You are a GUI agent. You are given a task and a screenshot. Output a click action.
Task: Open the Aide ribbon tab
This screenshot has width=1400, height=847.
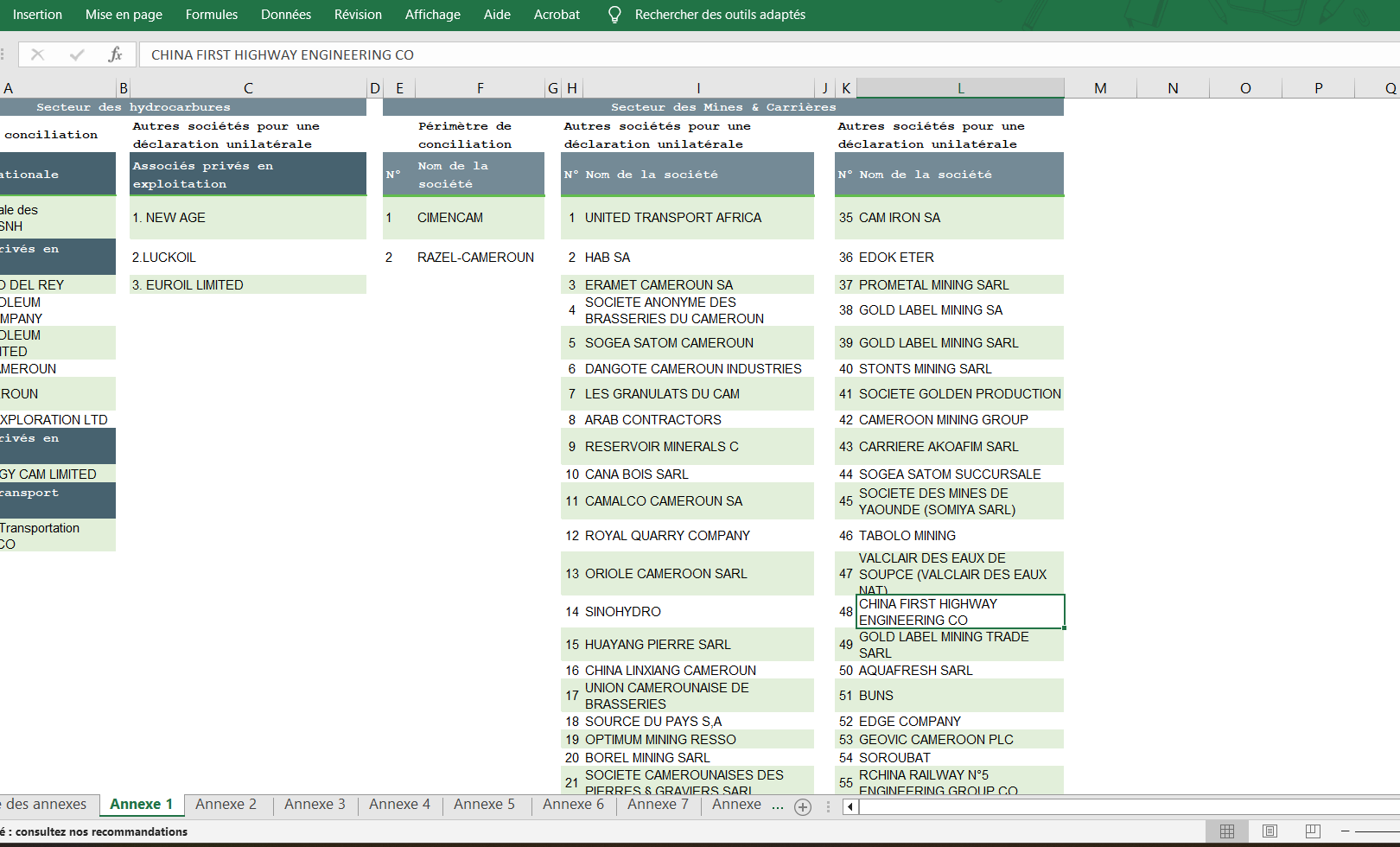pyautogui.click(x=497, y=15)
